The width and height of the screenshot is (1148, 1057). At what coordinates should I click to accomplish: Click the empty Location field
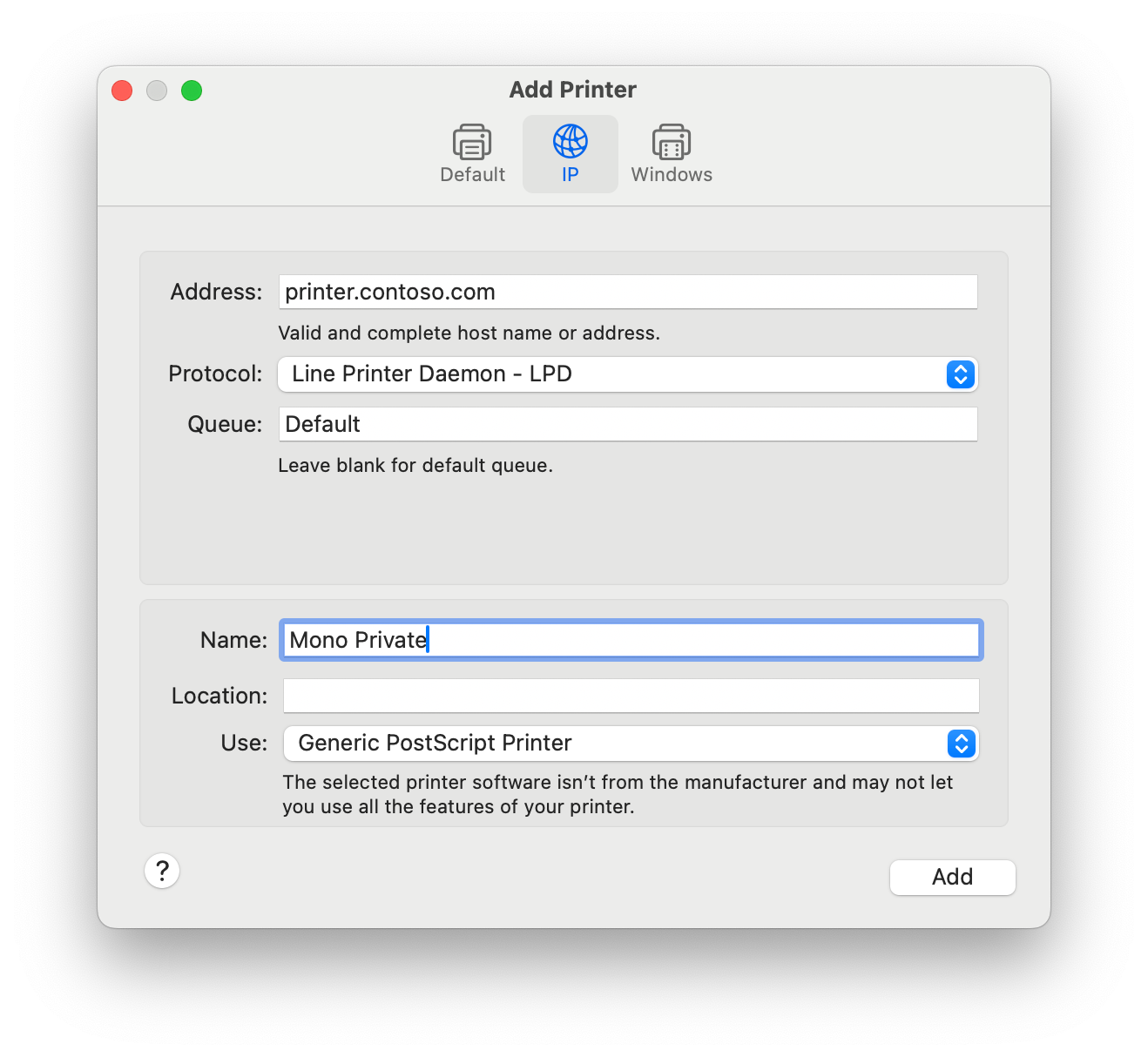pos(631,696)
